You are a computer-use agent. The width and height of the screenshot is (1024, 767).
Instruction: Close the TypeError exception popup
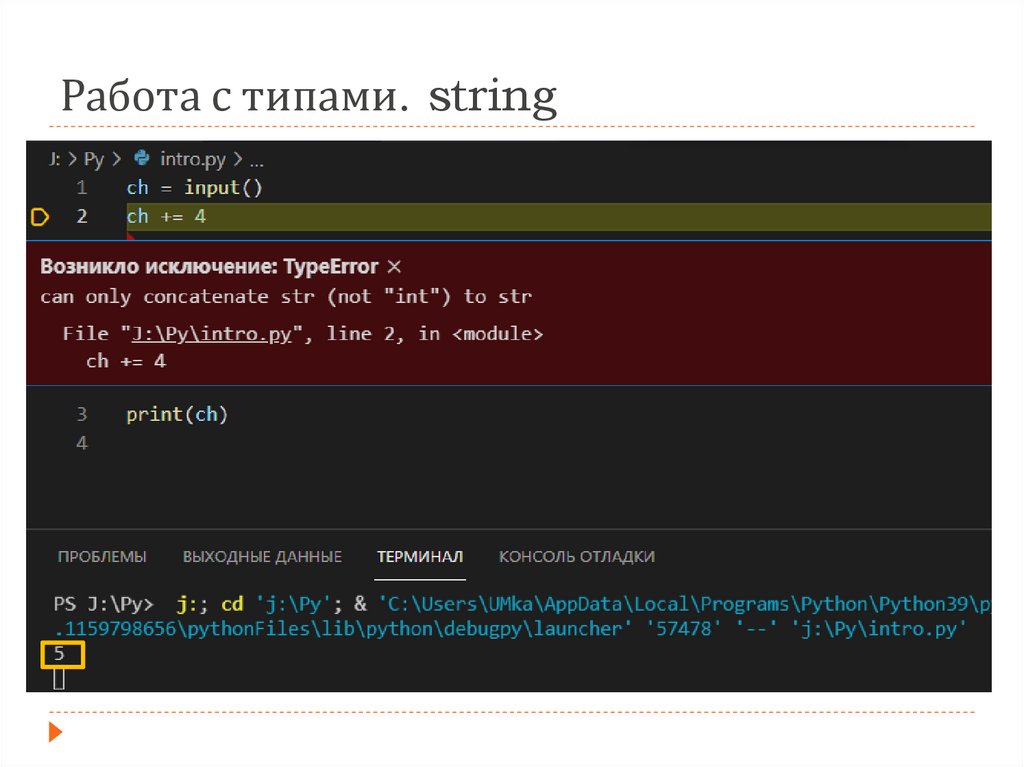[394, 267]
